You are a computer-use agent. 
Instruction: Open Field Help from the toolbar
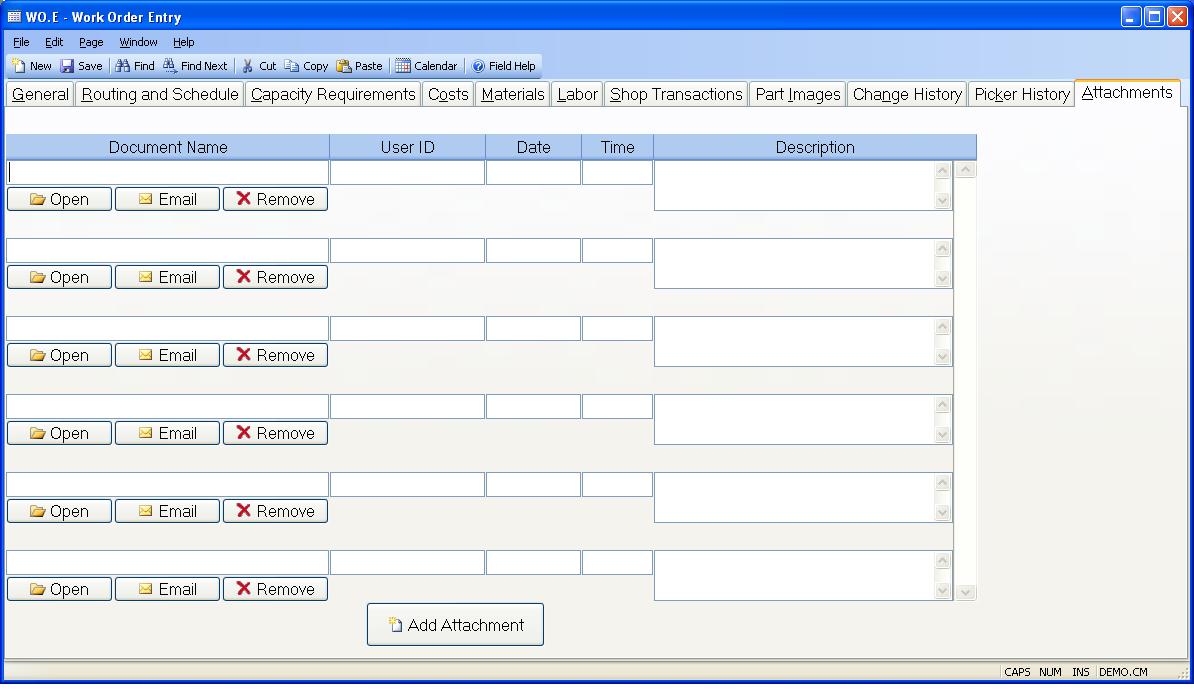pos(478,66)
